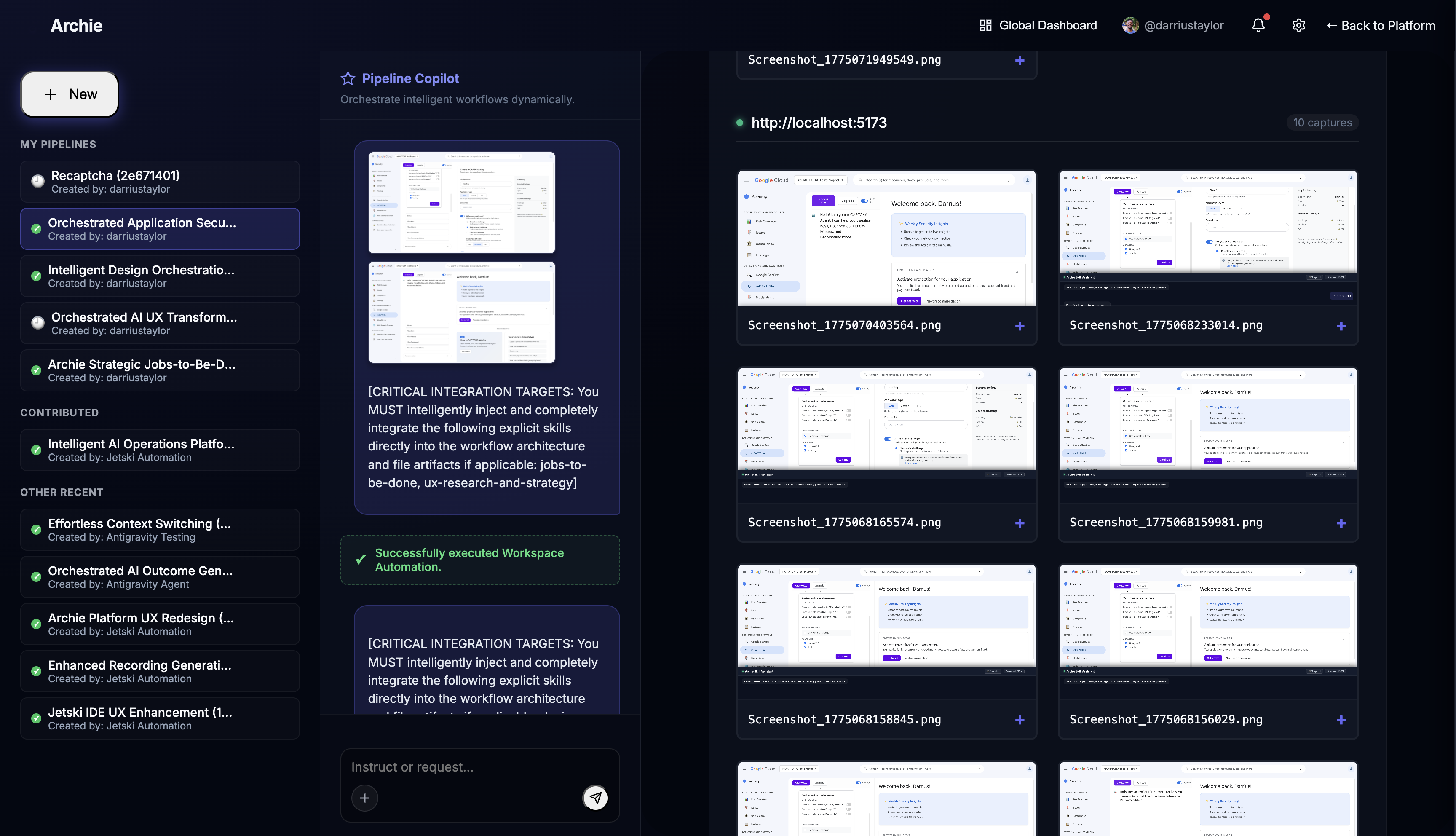Open the lower attached screenshot in chat message
This screenshot has width=1456, height=836.
(462, 312)
